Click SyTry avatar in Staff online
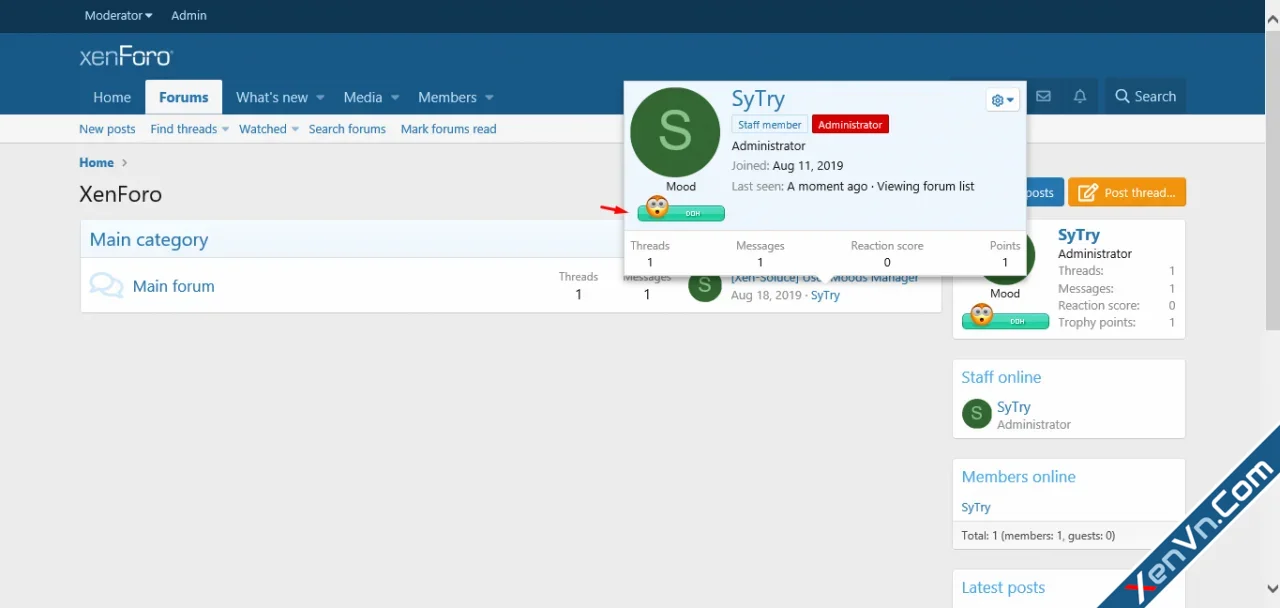The height and width of the screenshot is (608, 1280). point(976,414)
